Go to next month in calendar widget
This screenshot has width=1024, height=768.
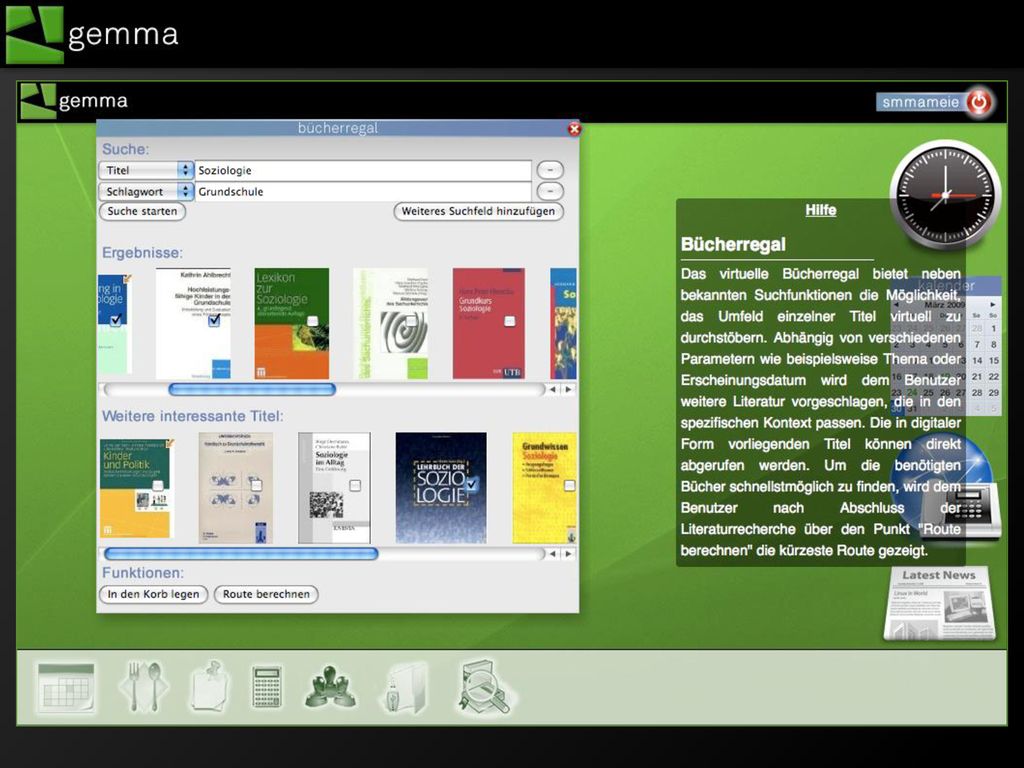point(993,304)
